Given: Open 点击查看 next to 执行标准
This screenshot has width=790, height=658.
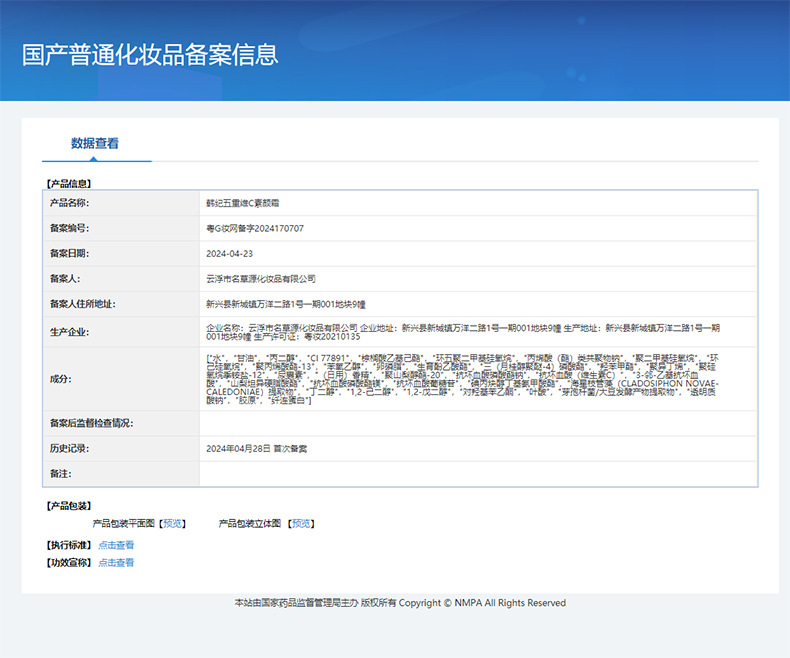Looking at the screenshot, I should (116, 545).
